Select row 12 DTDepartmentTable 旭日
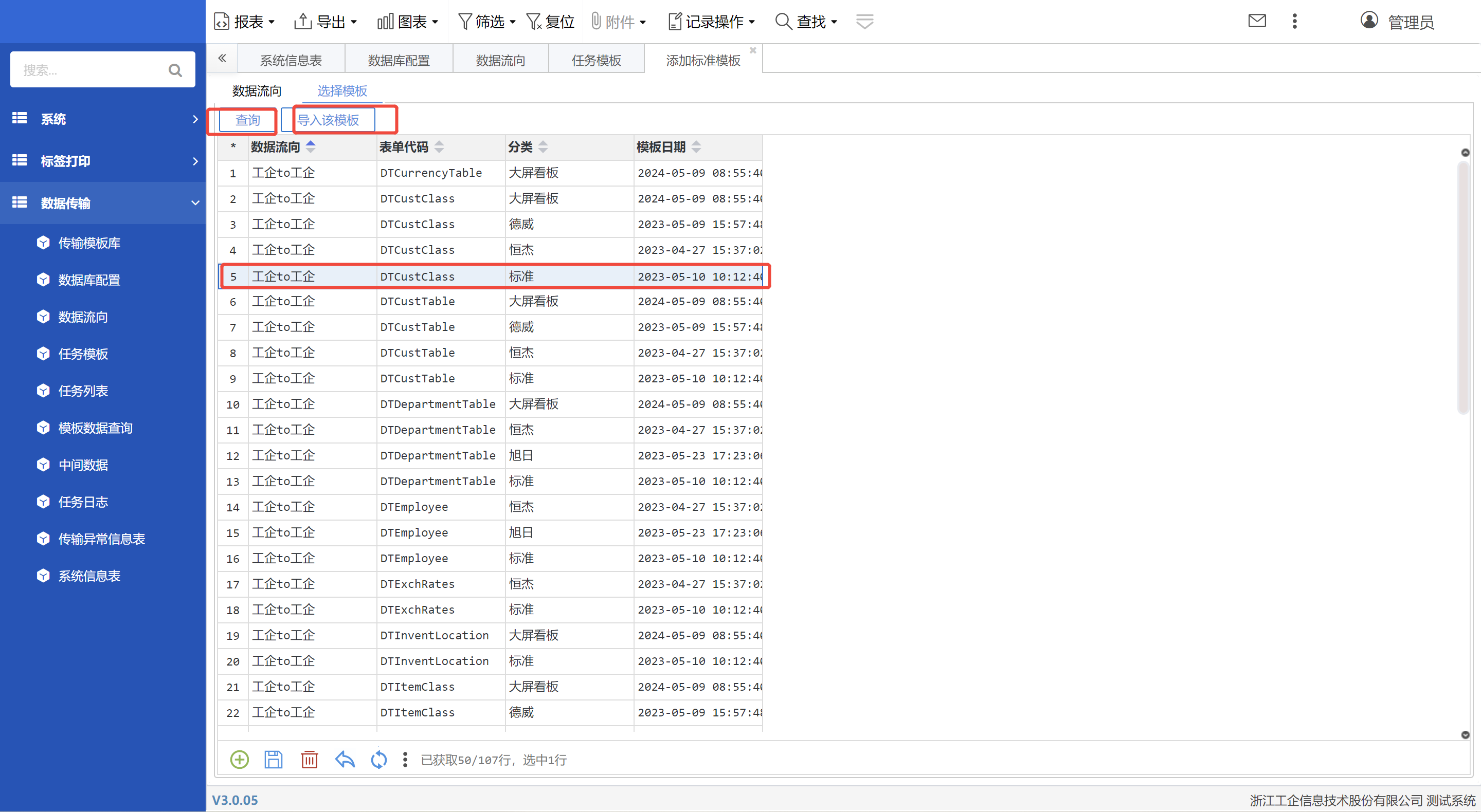 point(491,456)
